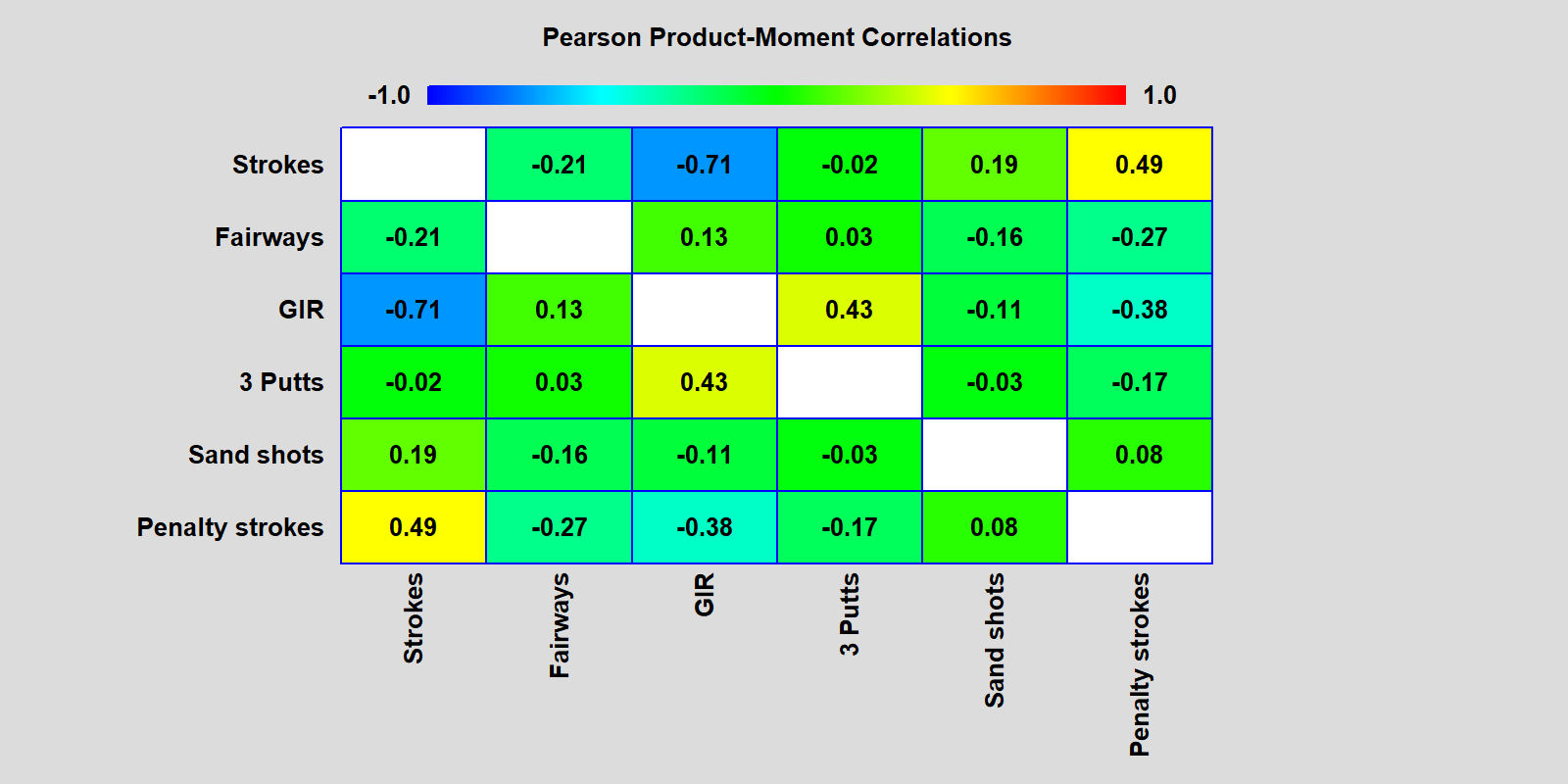Click the vertical Strokes column label at the bottom
This screenshot has height=784, width=1568.
pyautogui.click(x=414, y=618)
